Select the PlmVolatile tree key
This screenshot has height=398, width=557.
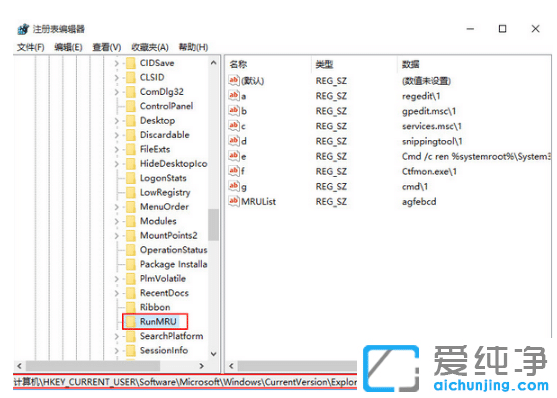(163, 279)
